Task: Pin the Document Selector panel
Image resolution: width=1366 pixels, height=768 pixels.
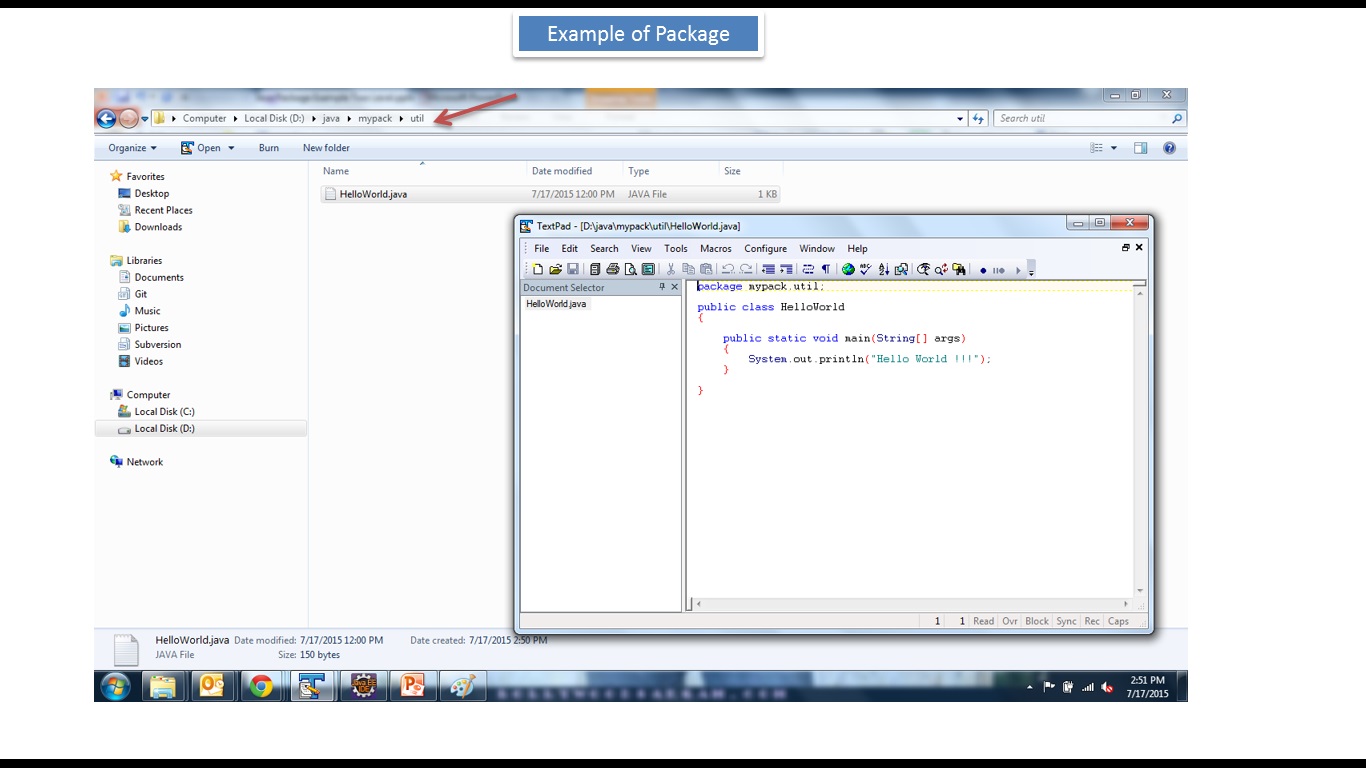Action: [662, 287]
